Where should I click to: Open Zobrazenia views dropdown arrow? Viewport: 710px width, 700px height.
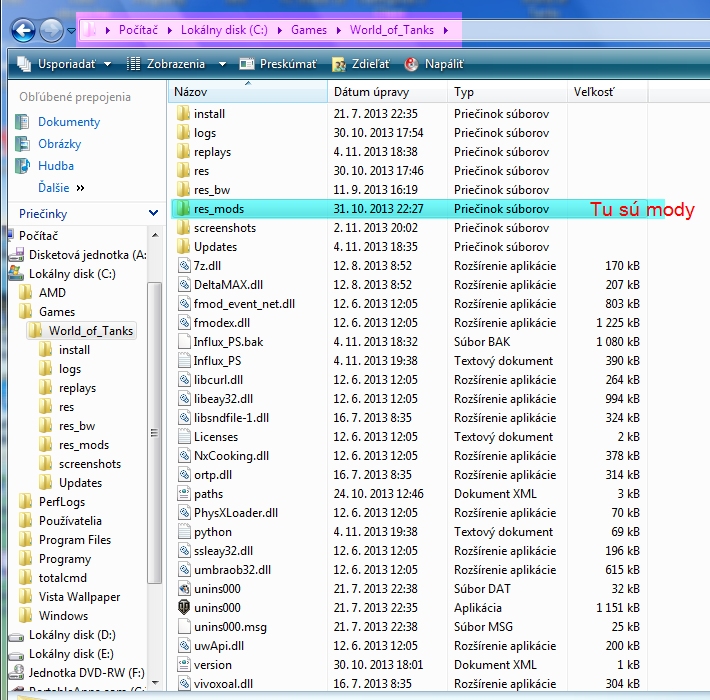tap(222, 64)
